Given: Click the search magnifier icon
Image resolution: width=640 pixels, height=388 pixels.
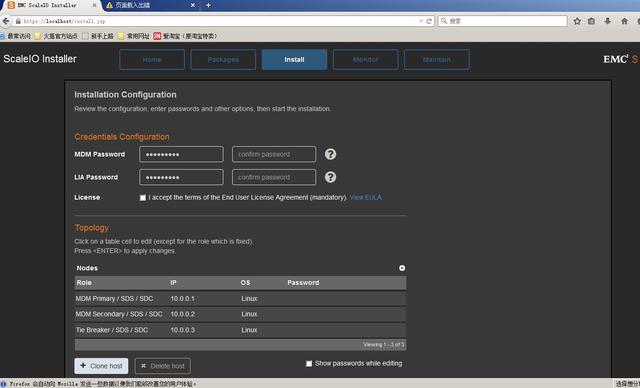Looking at the screenshot, I should coord(444,21).
